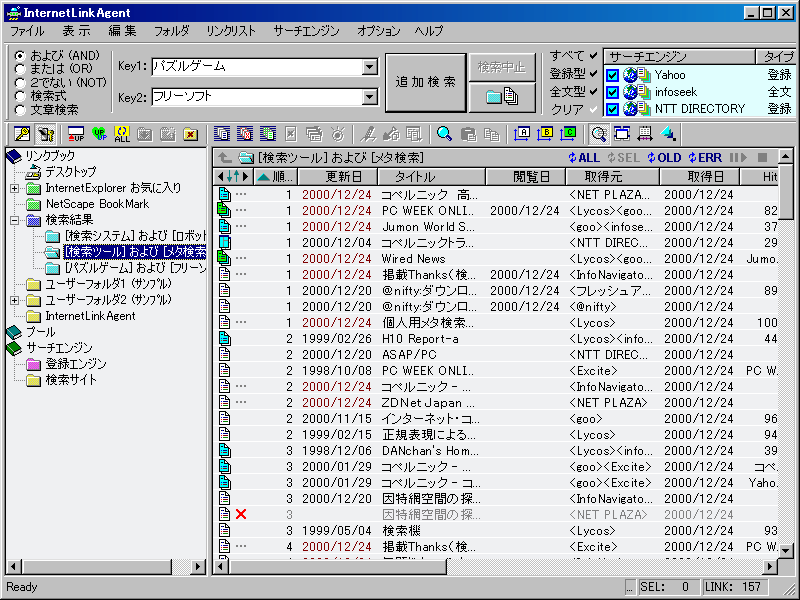Click the open folder icon beside the search title
This screenshot has width=800, height=600.
[x=246, y=158]
